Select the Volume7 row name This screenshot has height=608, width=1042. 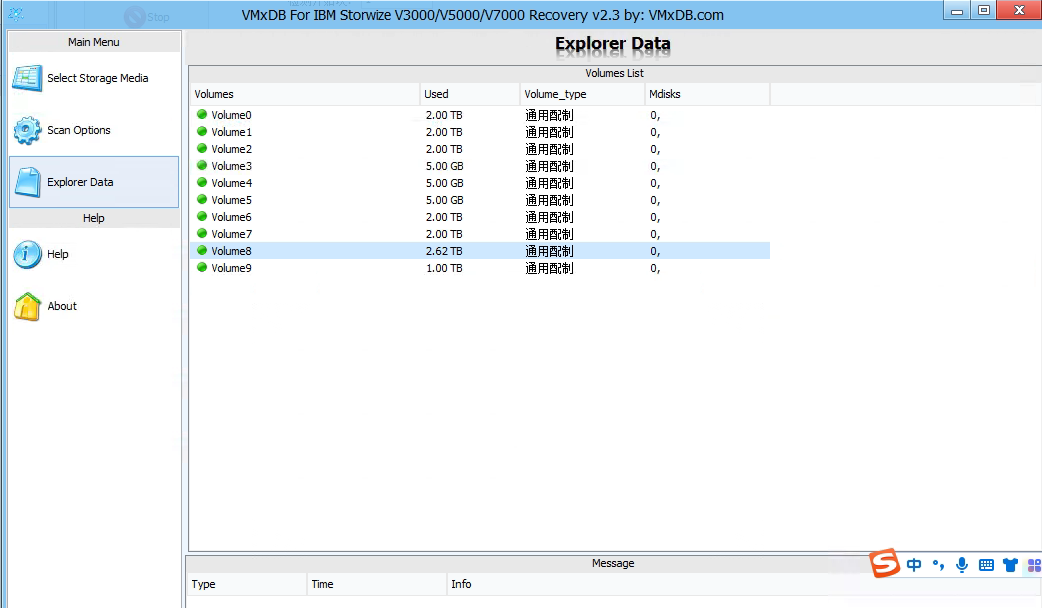pyautogui.click(x=231, y=234)
